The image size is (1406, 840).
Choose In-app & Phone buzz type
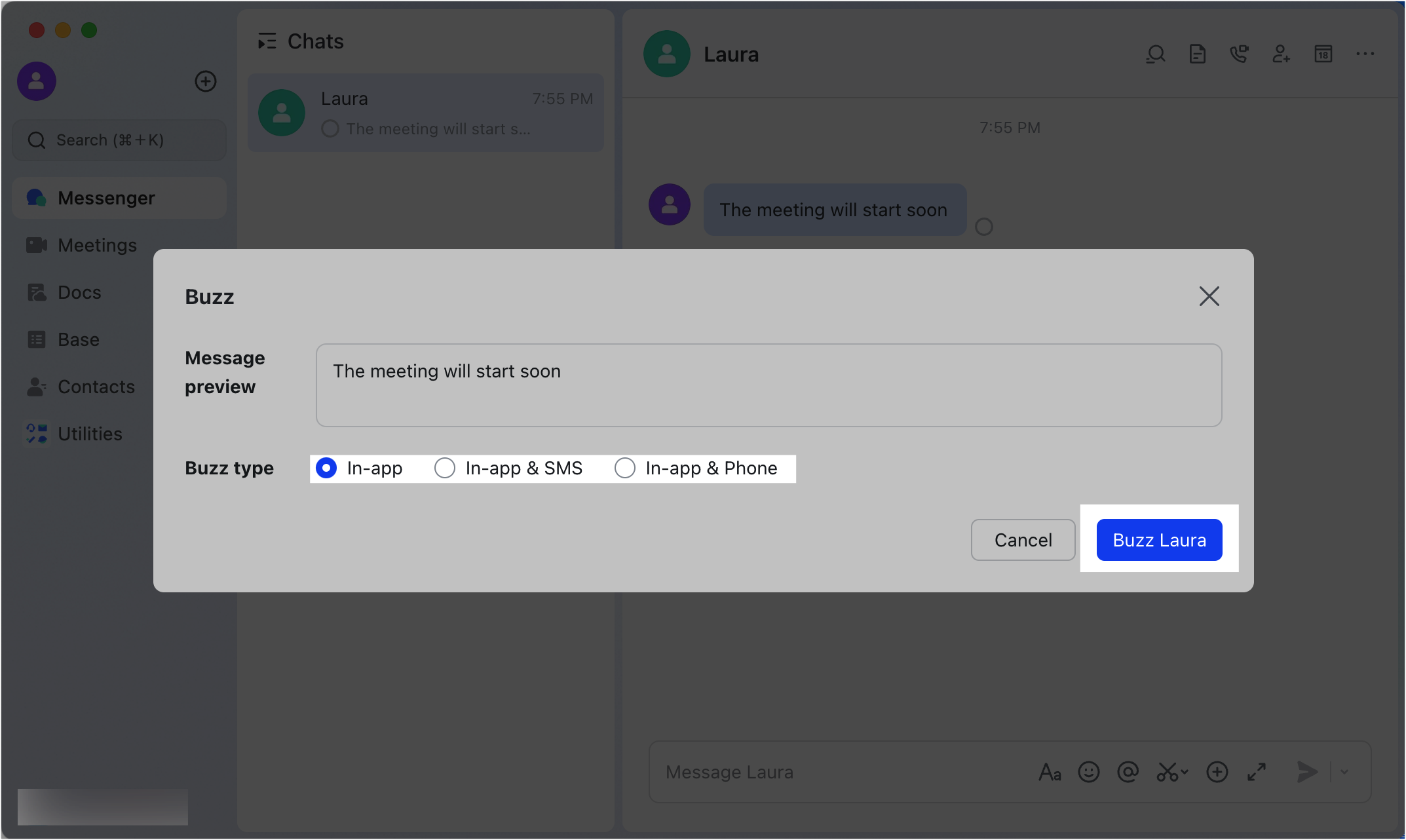(625, 468)
